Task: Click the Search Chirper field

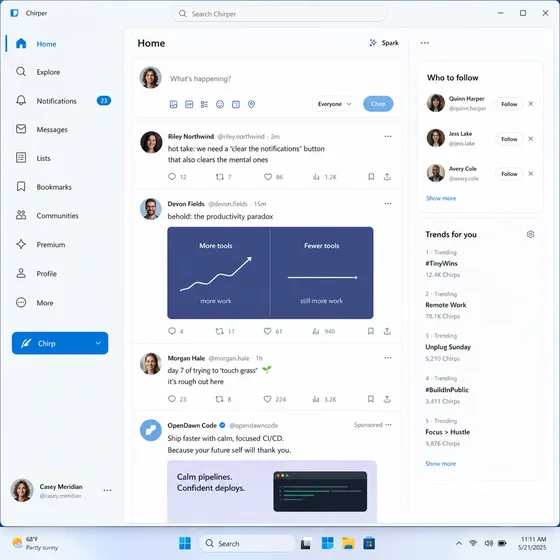Action: coord(279,14)
